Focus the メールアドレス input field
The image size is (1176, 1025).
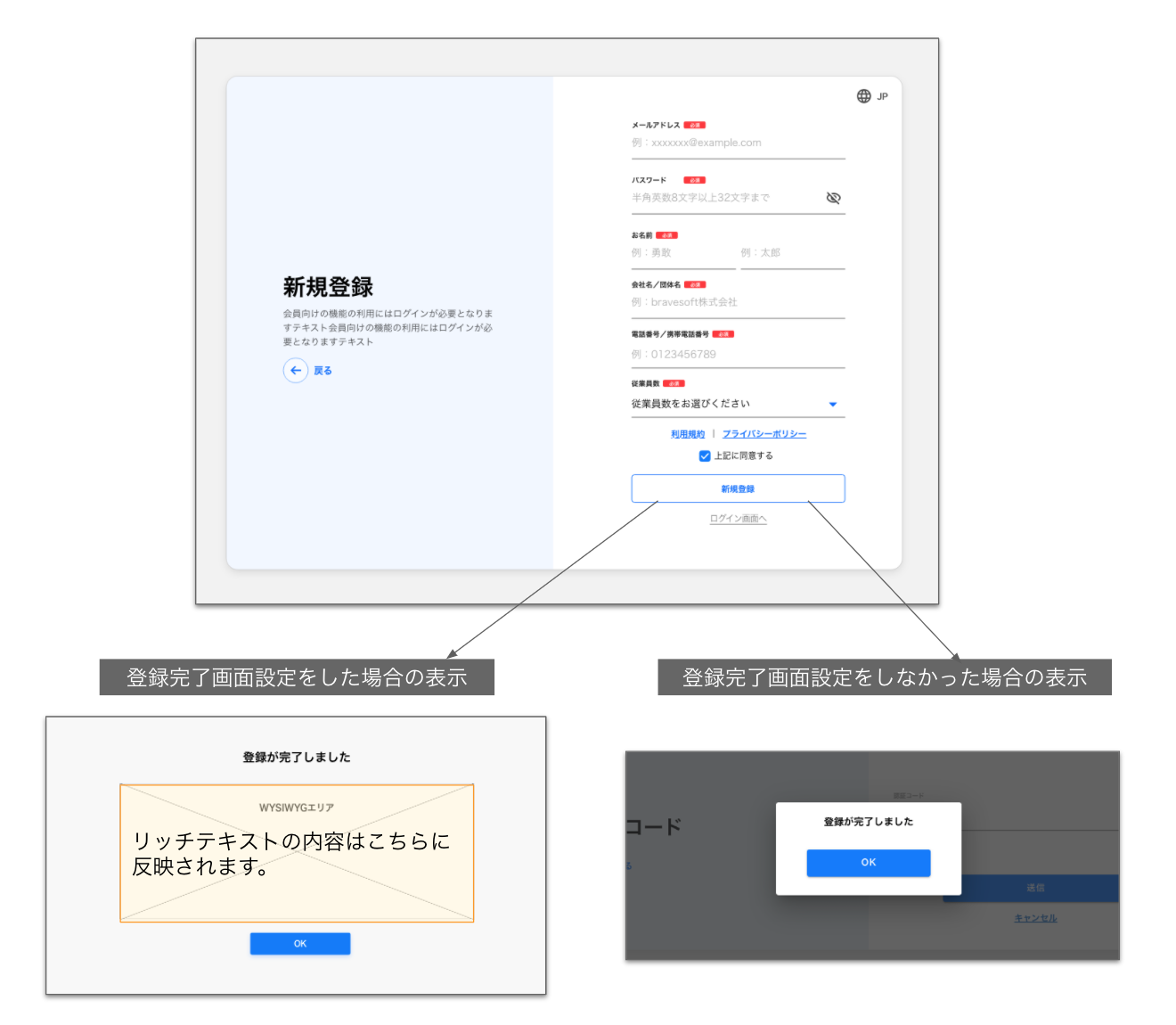coord(738,143)
